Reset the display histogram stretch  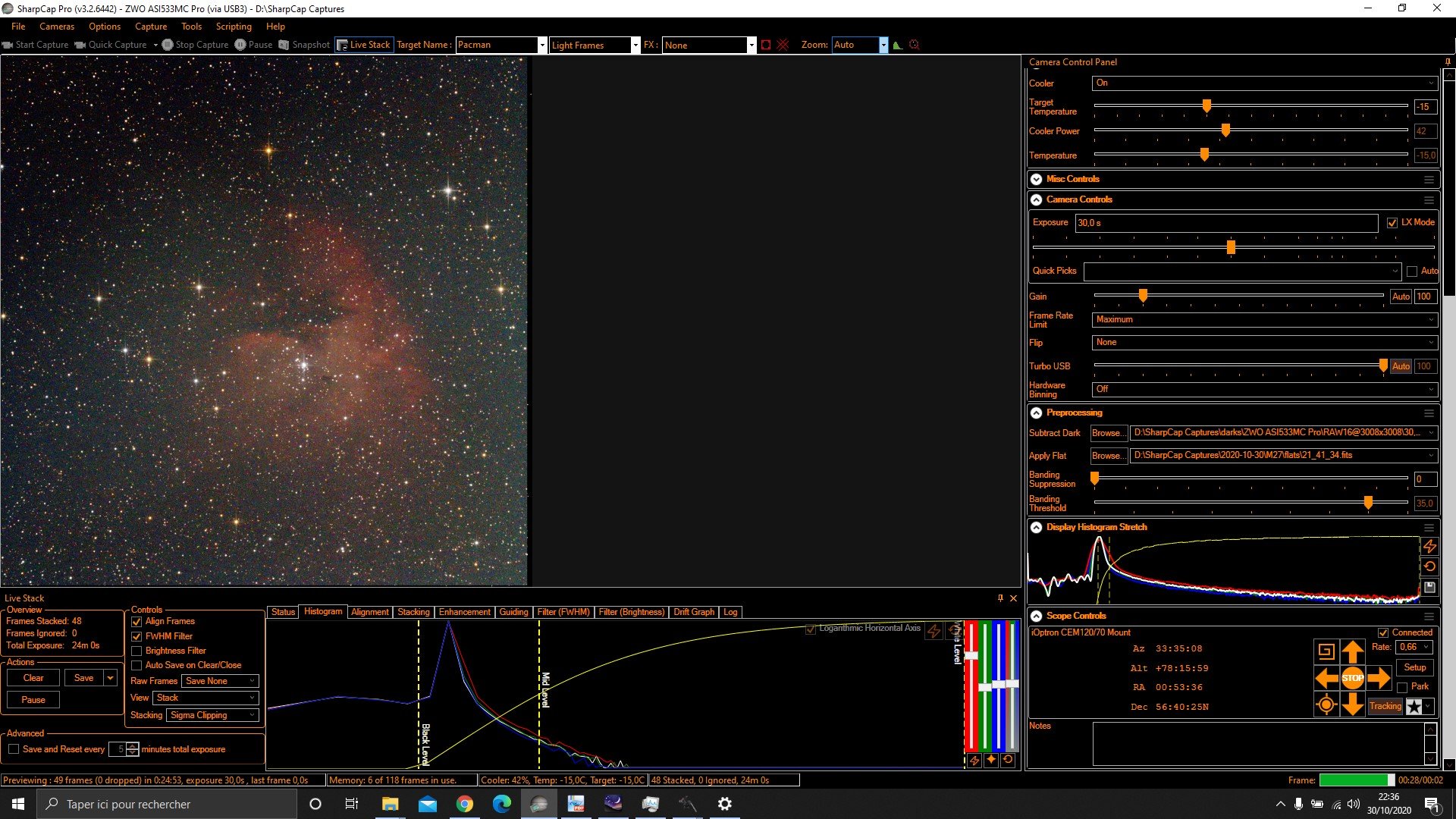(1429, 566)
